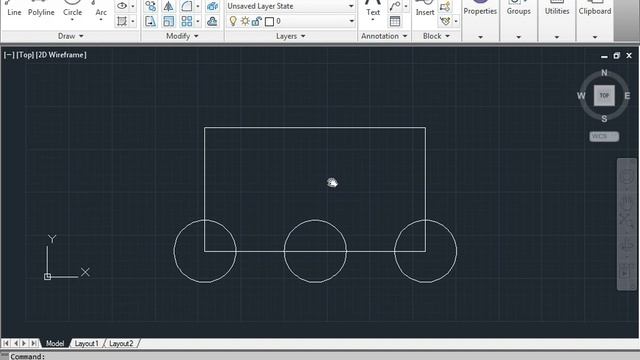640x360 pixels.
Task: Click the ellipse draw icon
Action: click(122, 6)
